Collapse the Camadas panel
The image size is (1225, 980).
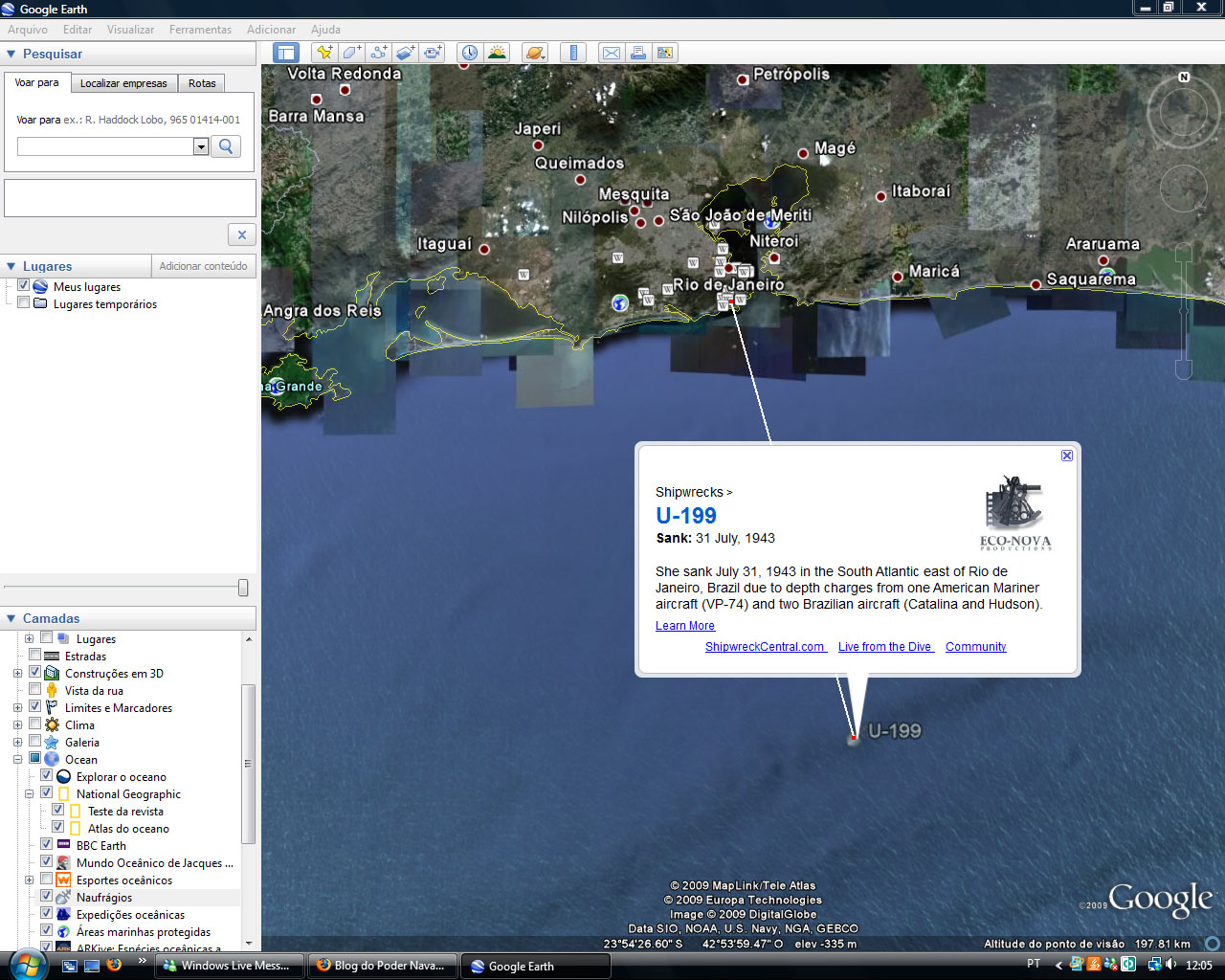click(x=11, y=618)
